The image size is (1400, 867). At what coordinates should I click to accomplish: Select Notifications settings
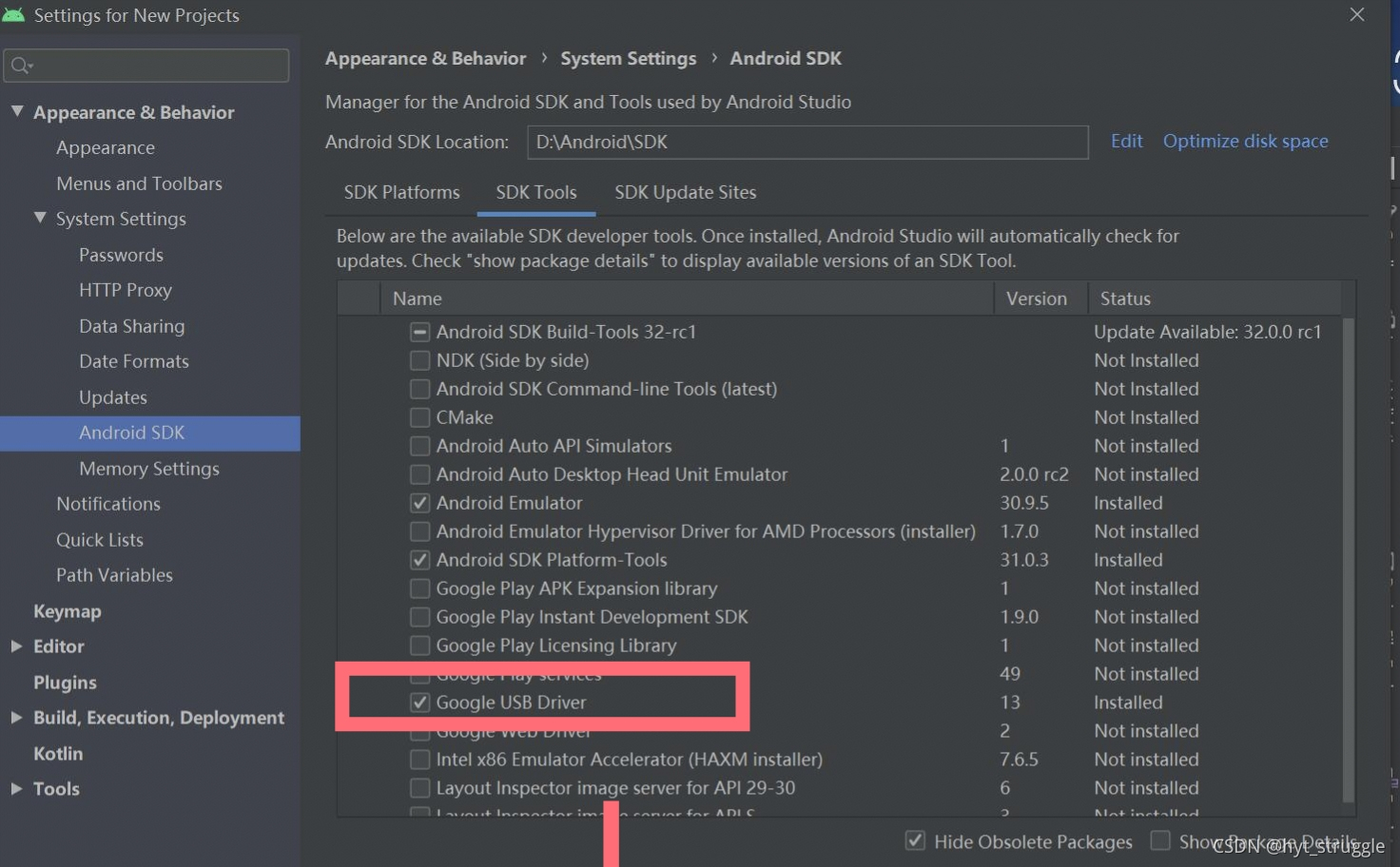click(108, 504)
